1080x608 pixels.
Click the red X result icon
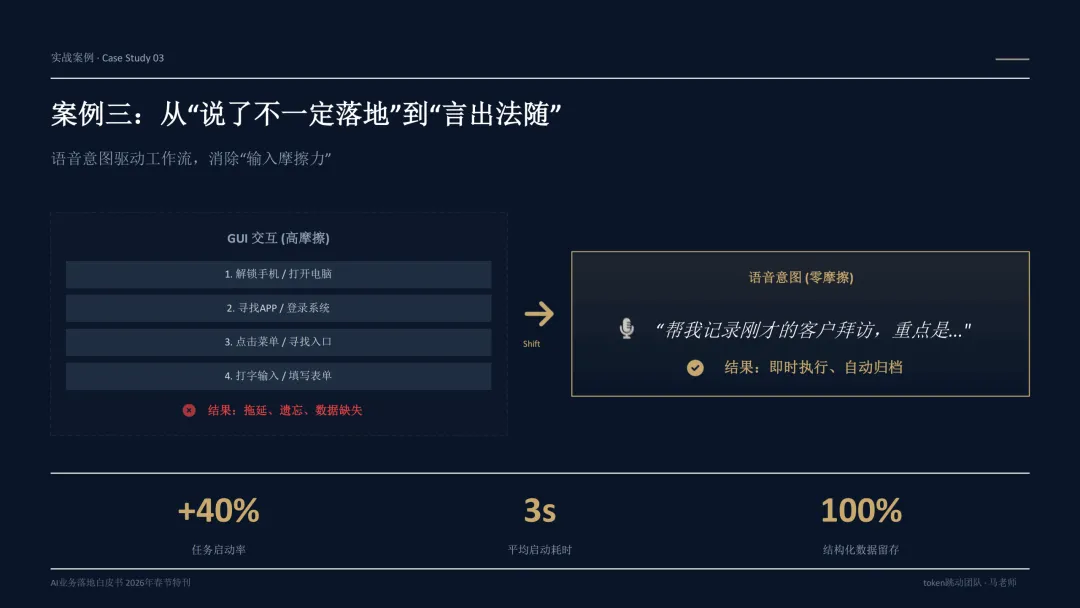tap(189, 410)
